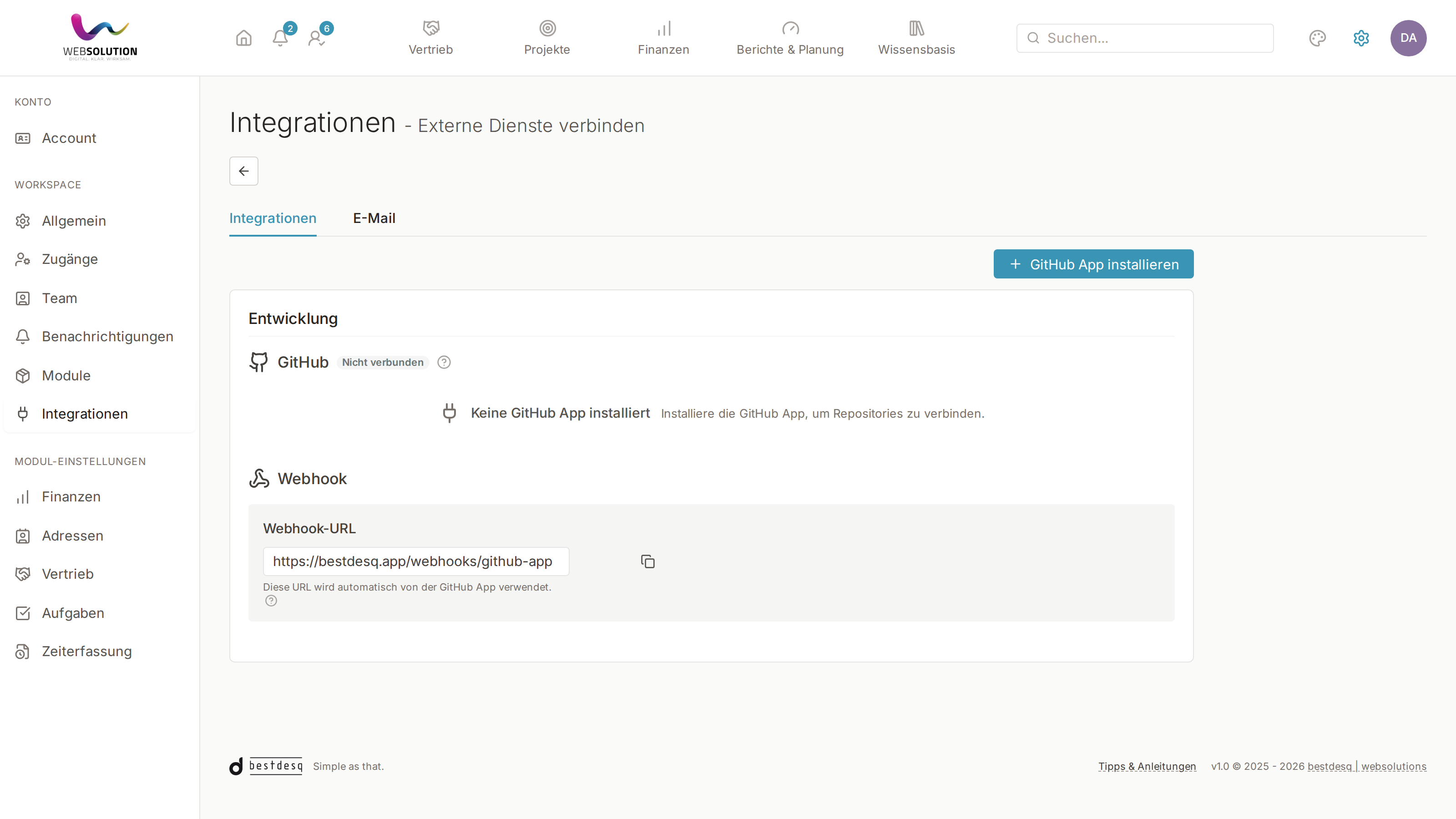Open the Wissensbasis menu
This screenshot has width=1456, height=819.
(x=916, y=38)
